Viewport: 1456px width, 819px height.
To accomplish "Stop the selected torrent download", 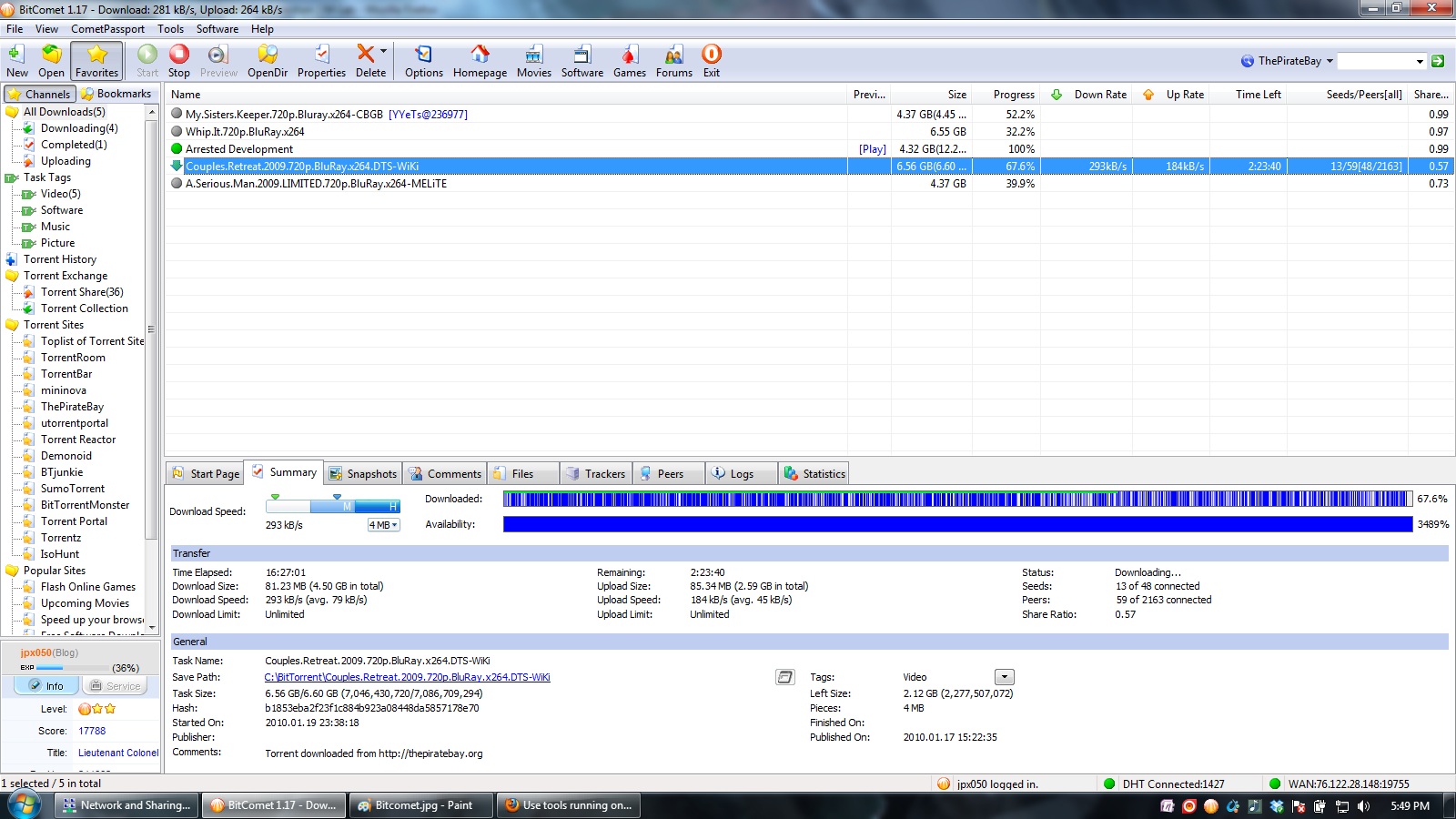I will click(x=179, y=61).
